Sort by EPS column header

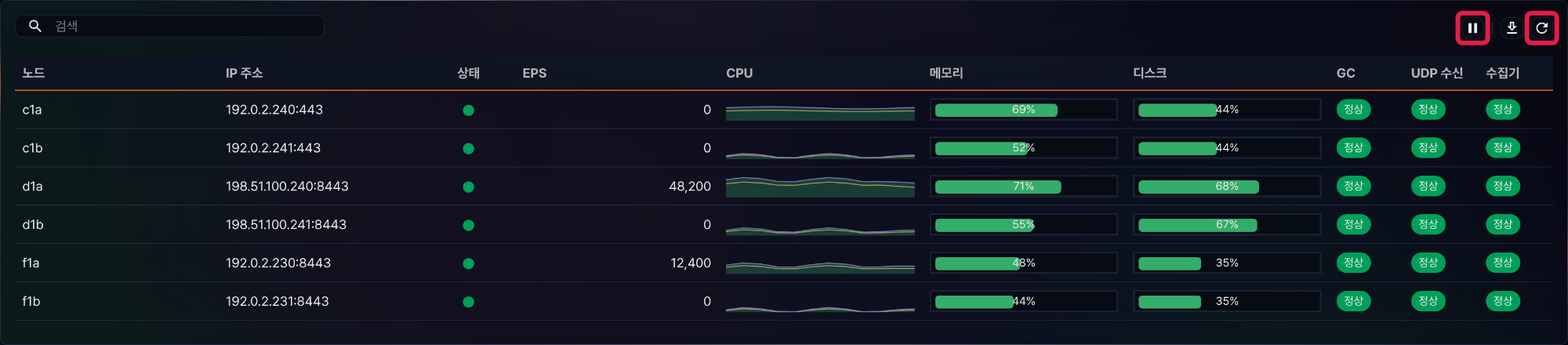click(x=535, y=73)
